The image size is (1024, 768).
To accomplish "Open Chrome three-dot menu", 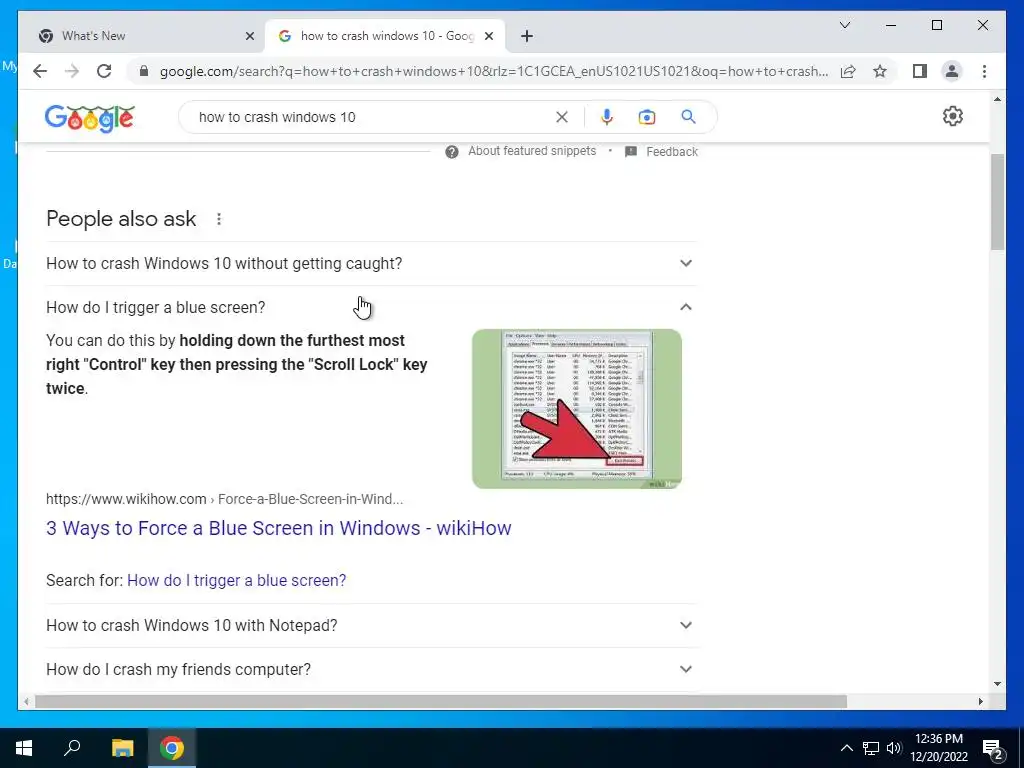I will pos(984,71).
